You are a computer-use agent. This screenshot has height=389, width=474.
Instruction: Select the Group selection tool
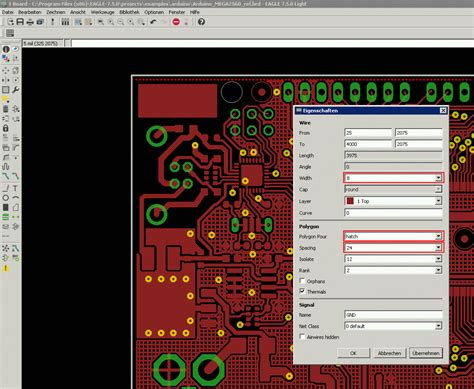[x=6, y=90]
